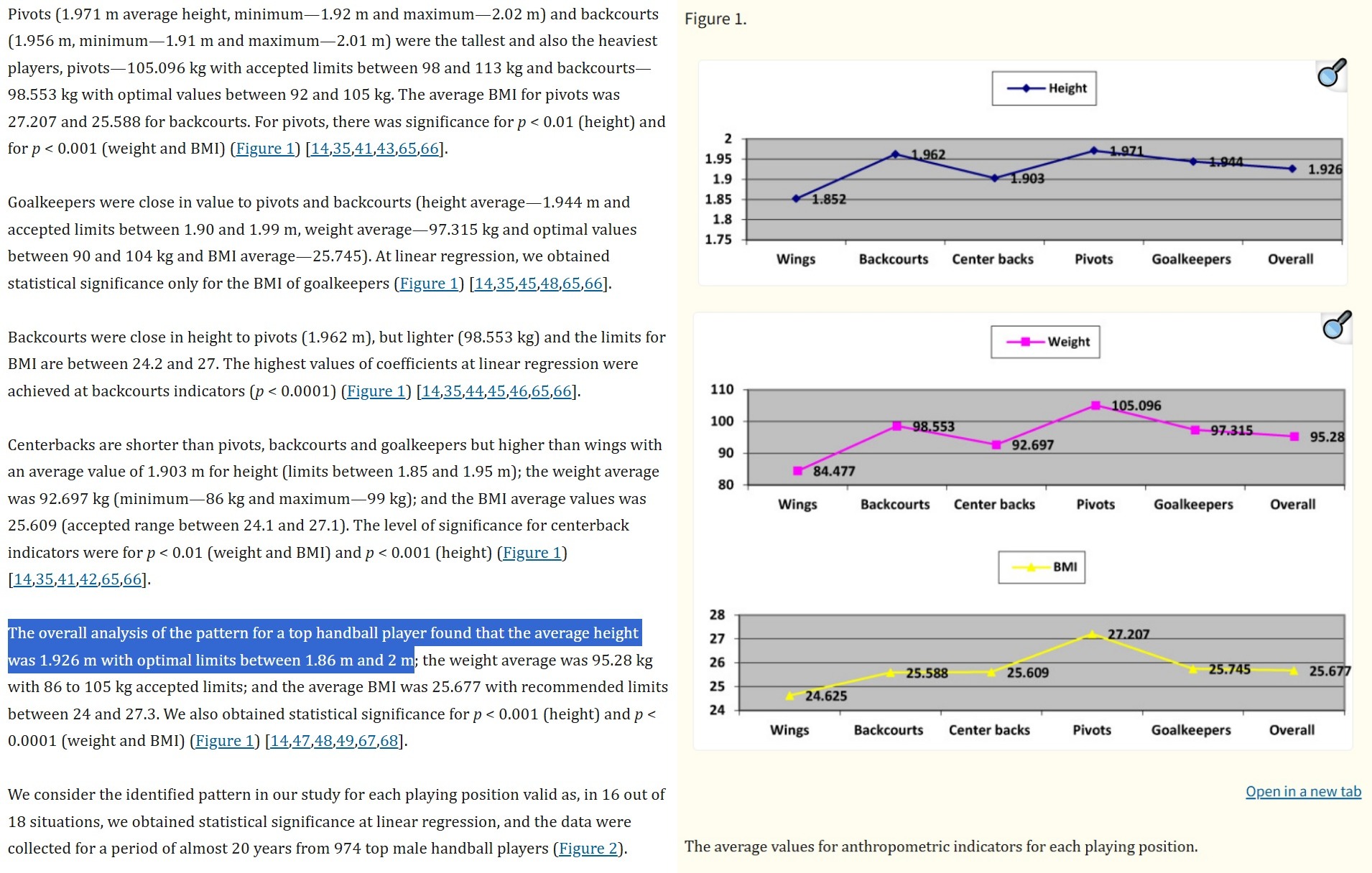The width and height of the screenshot is (1372, 873).
Task: Open citation reference 43
Action: (x=386, y=149)
